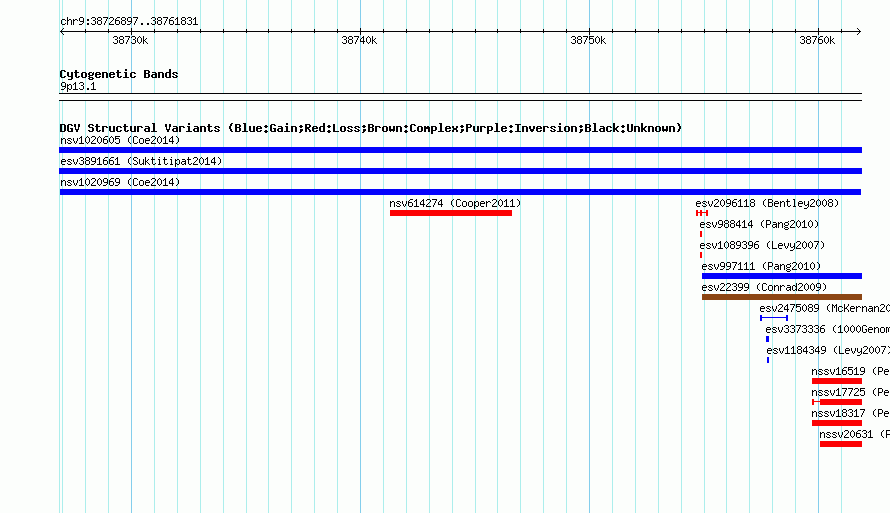Click the esv2475089 blue interval glyph
Viewport: 890px width, 513px height.
(x=774, y=318)
